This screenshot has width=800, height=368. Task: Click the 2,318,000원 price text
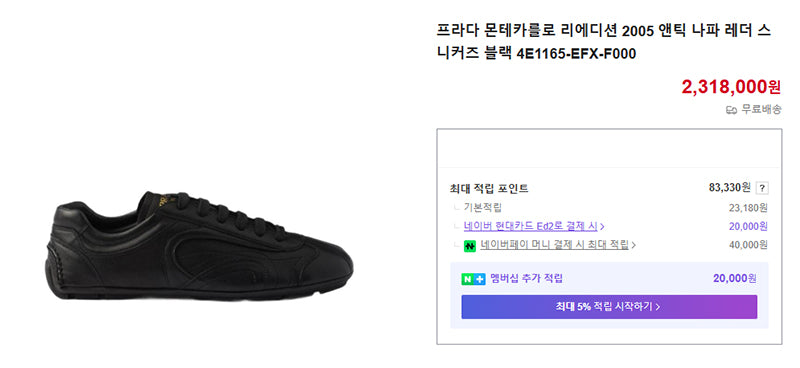pos(731,87)
